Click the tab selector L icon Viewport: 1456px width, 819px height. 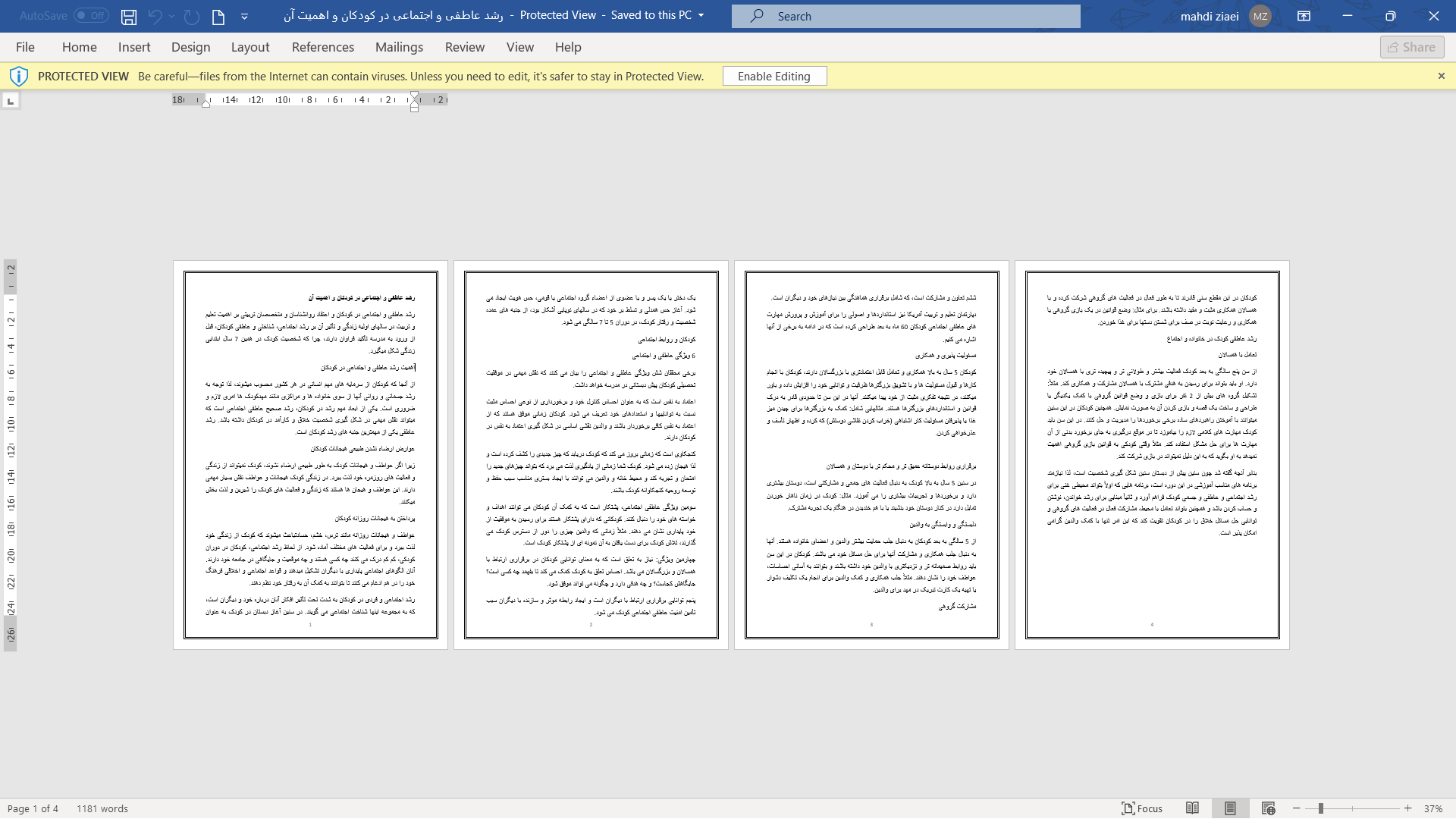point(11,101)
